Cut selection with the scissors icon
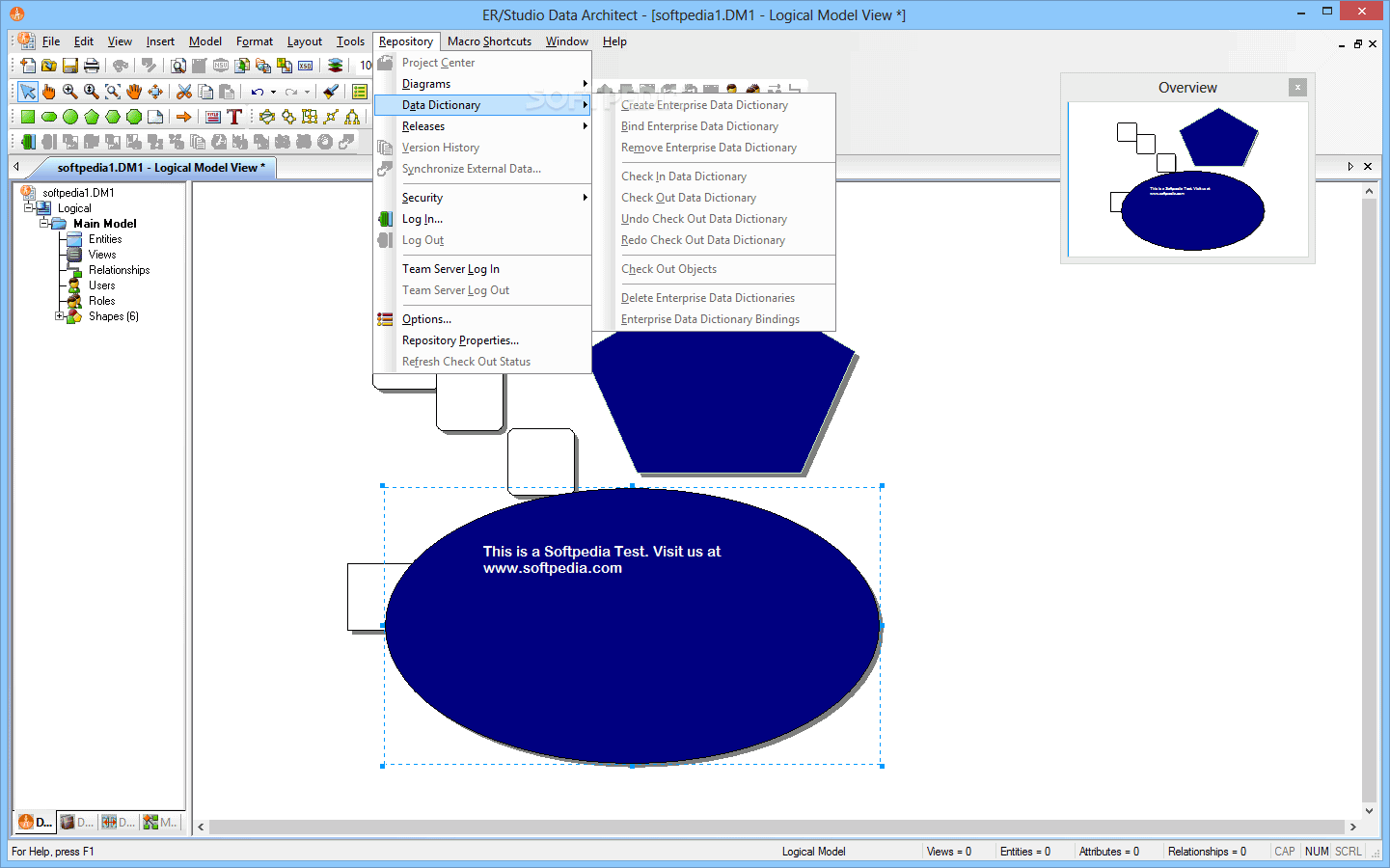Screen dimensions: 1390x868 click(x=184, y=92)
